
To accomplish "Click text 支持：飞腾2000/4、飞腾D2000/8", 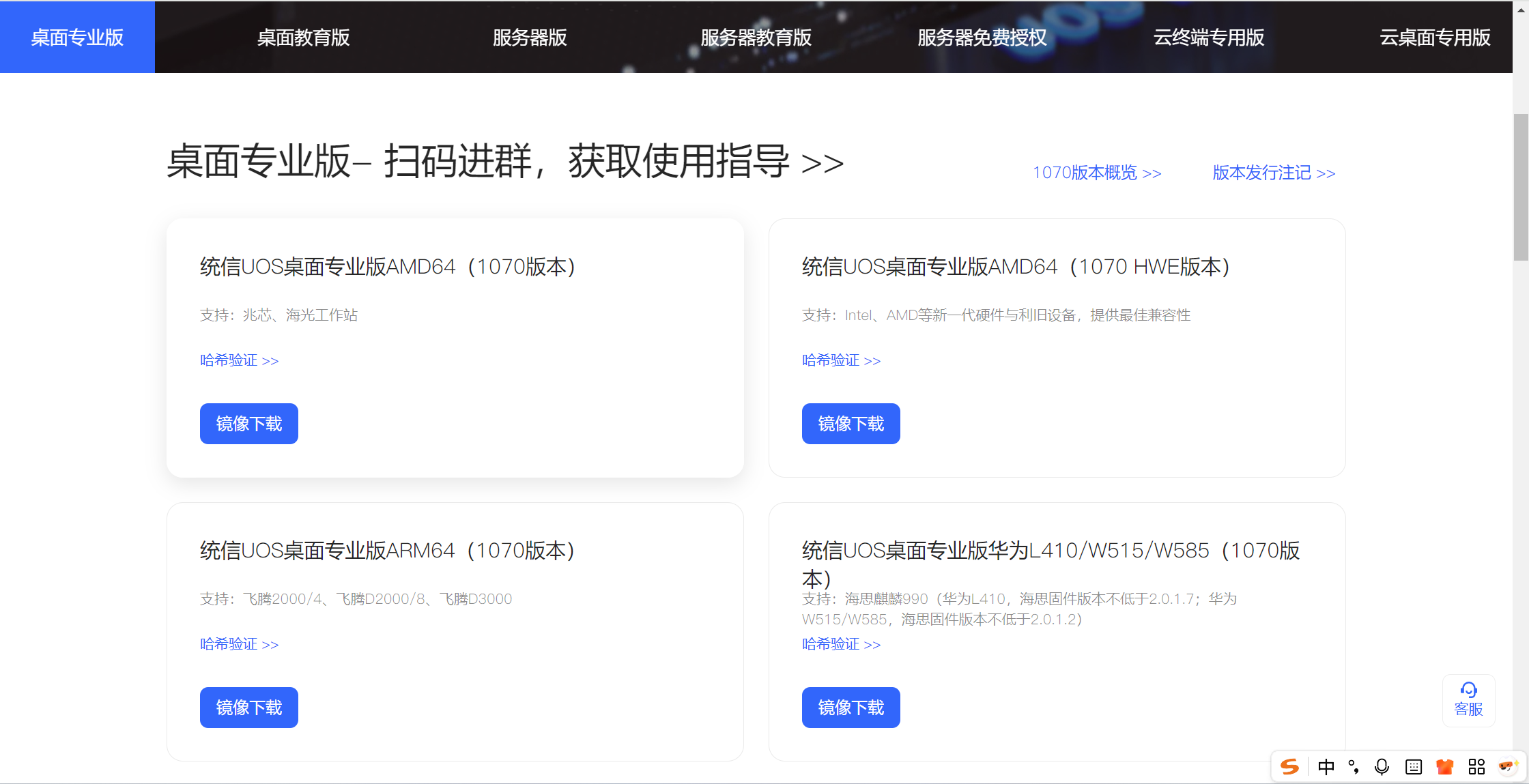I will pos(356,599).
